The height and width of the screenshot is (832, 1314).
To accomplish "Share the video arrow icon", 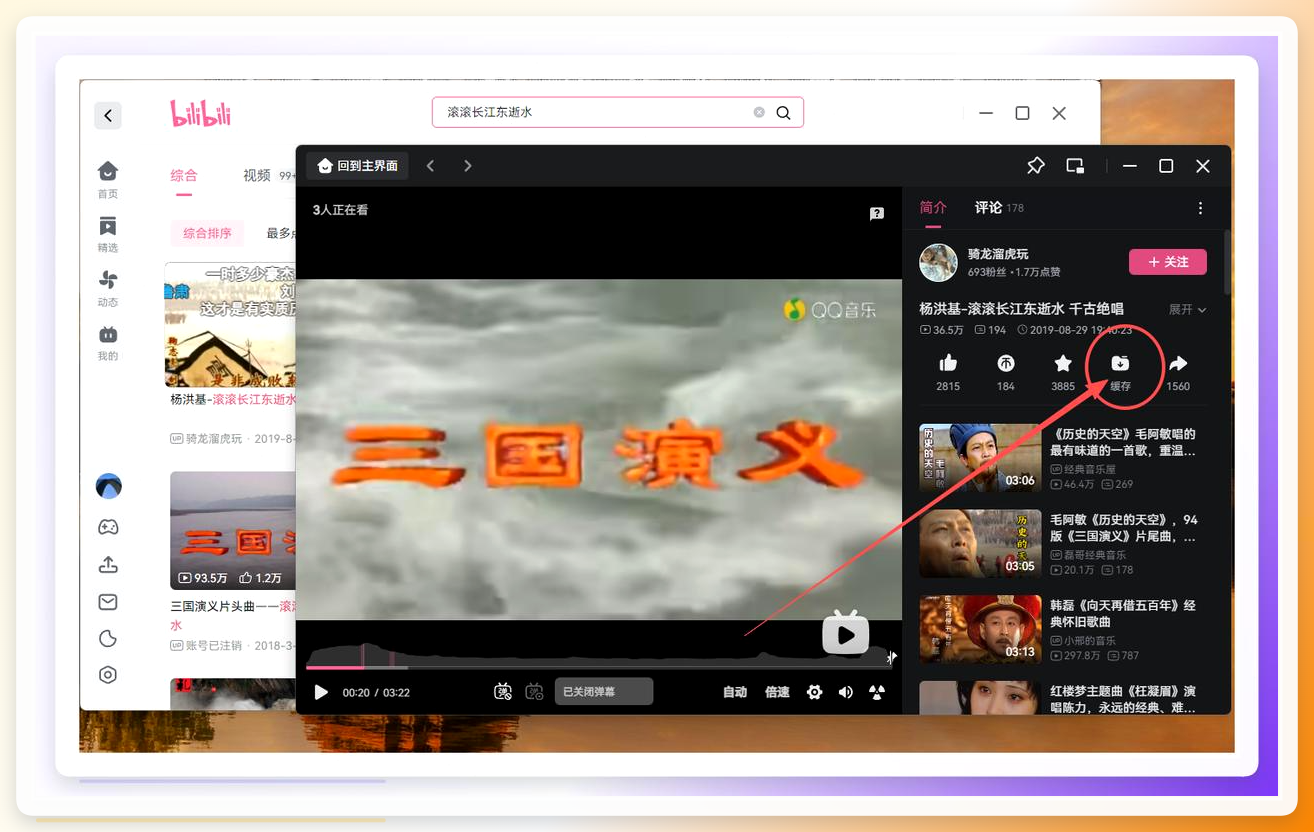I will coord(1178,364).
